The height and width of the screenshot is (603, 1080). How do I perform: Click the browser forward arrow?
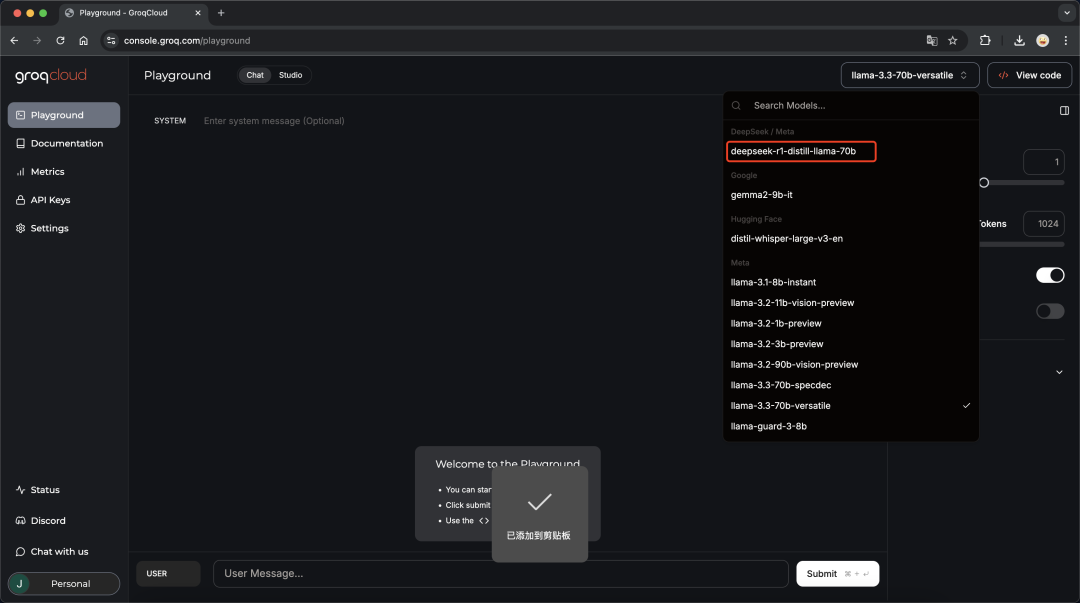37,41
